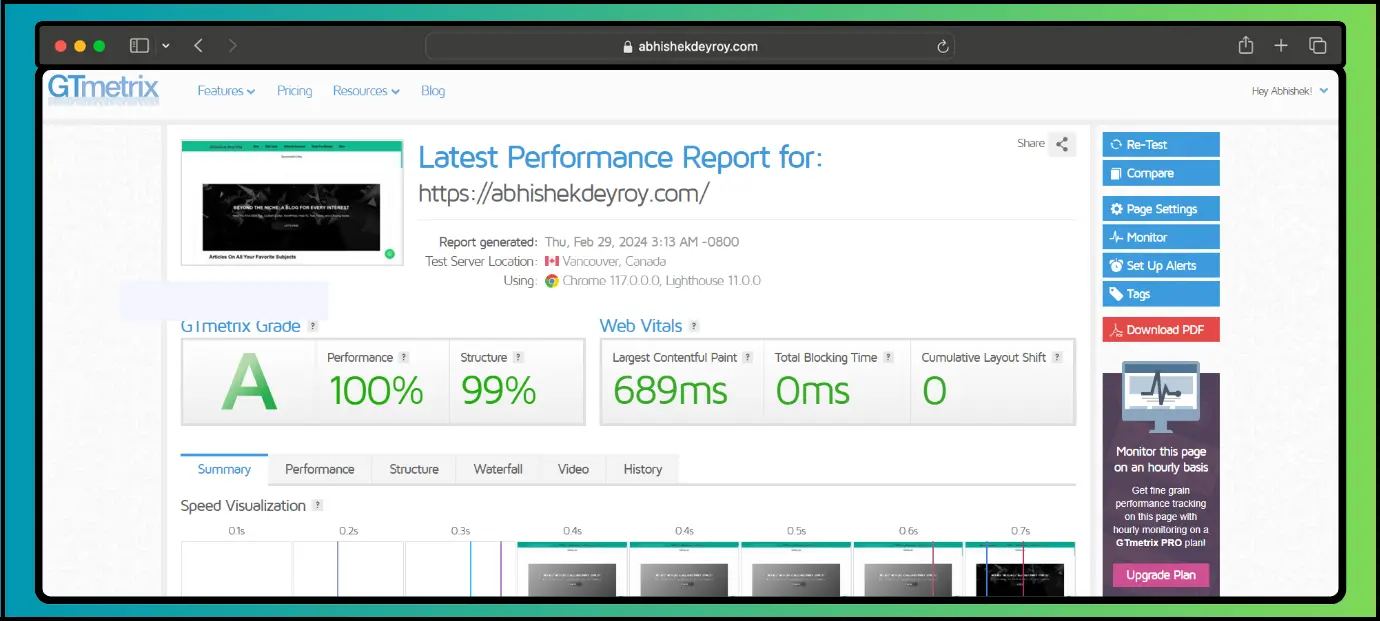Click the help icon for Total Blocking Time
1380x621 pixels.
(x=888, y=357)
